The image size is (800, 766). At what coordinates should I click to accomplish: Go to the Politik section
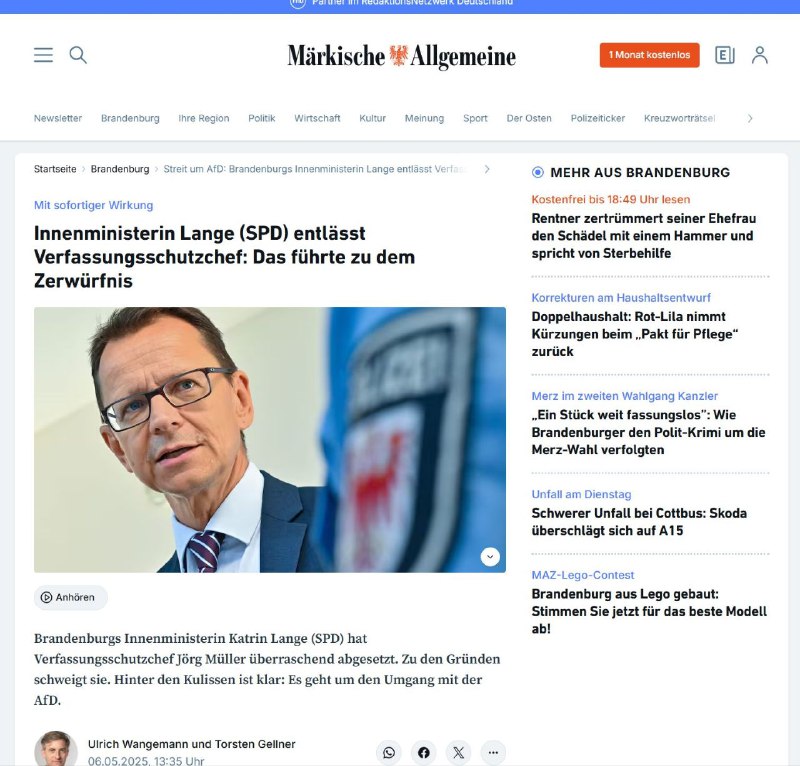pos(261,118)
